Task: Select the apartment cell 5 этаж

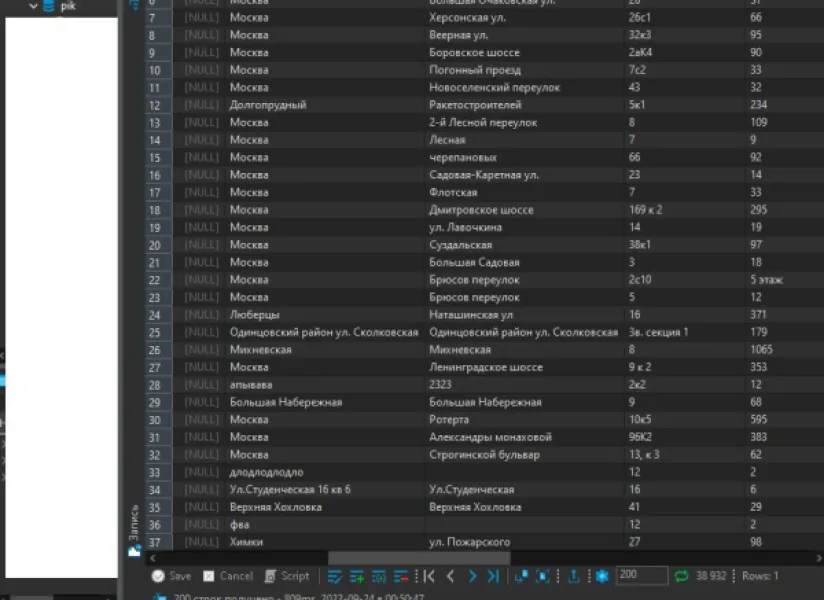Action: coord(785,280)
